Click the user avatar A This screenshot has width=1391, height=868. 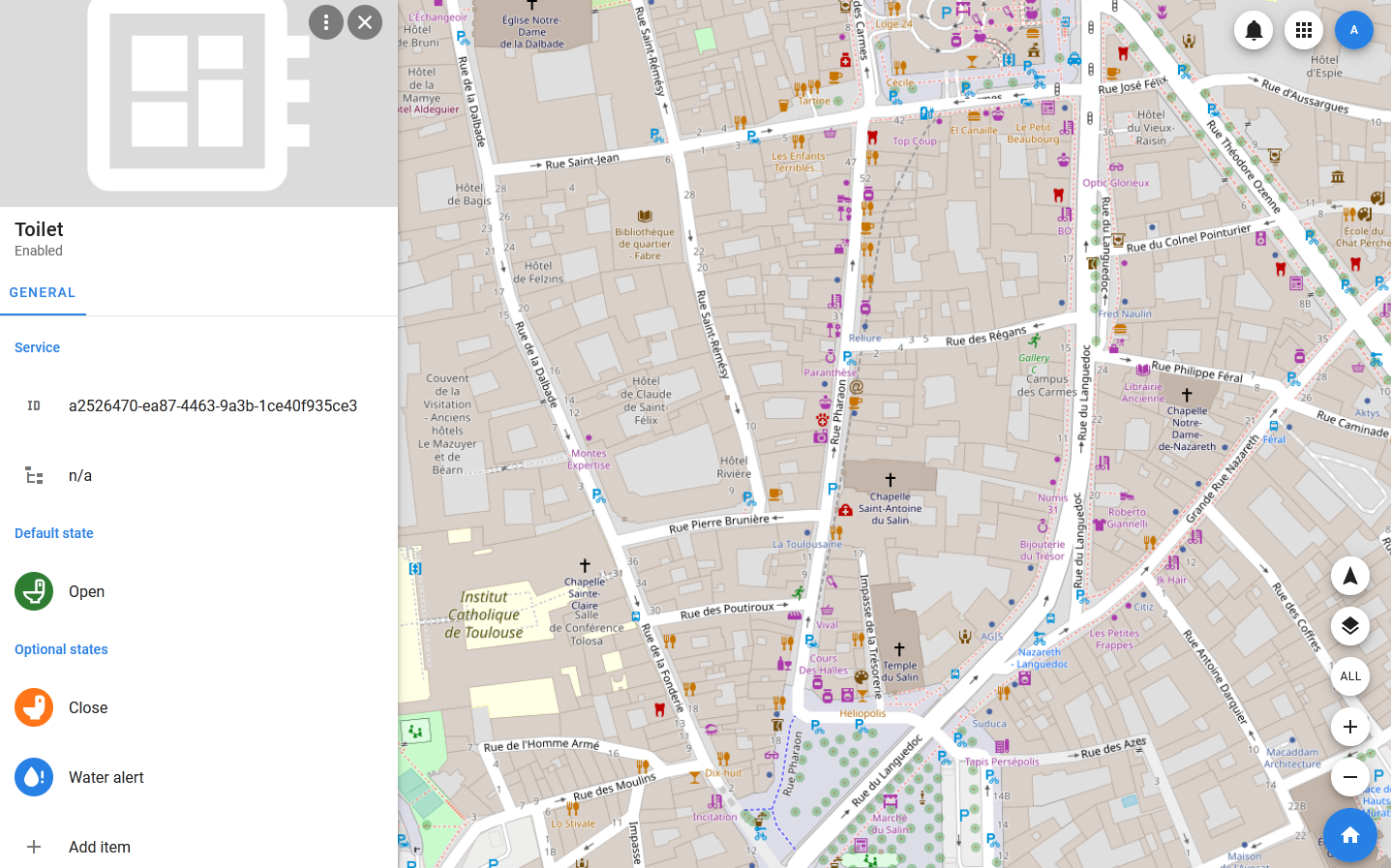[1353, 30]
